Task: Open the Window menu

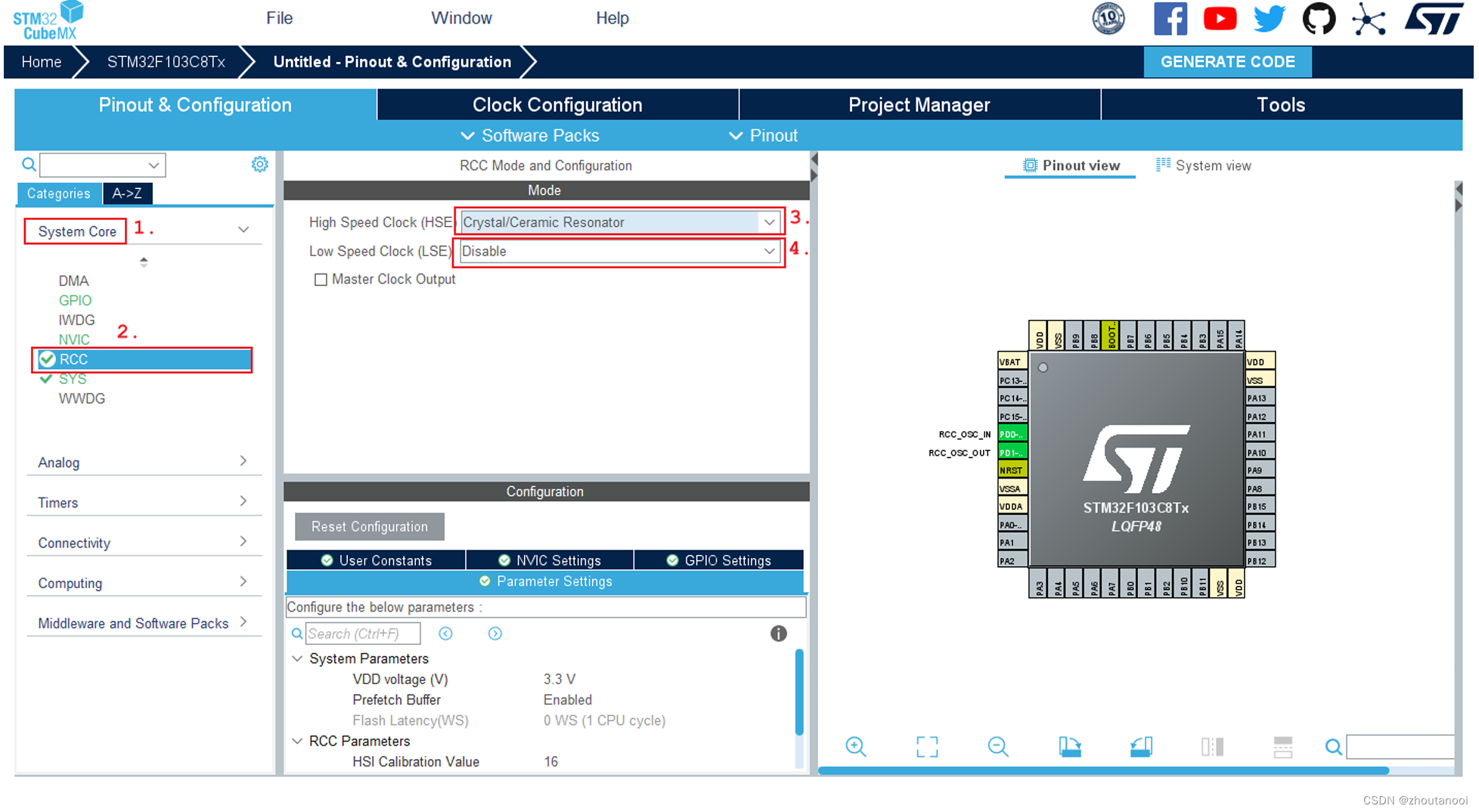Action: tap(461, 18)
